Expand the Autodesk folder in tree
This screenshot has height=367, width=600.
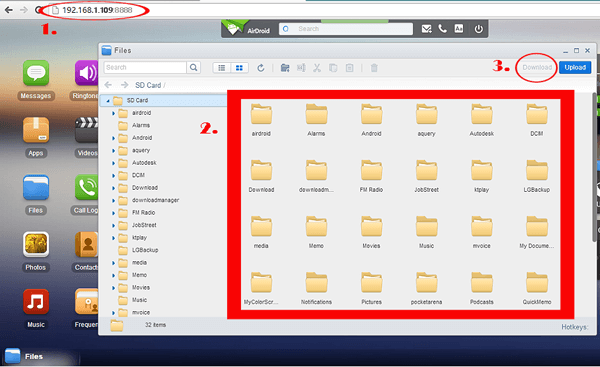point(113,163)
